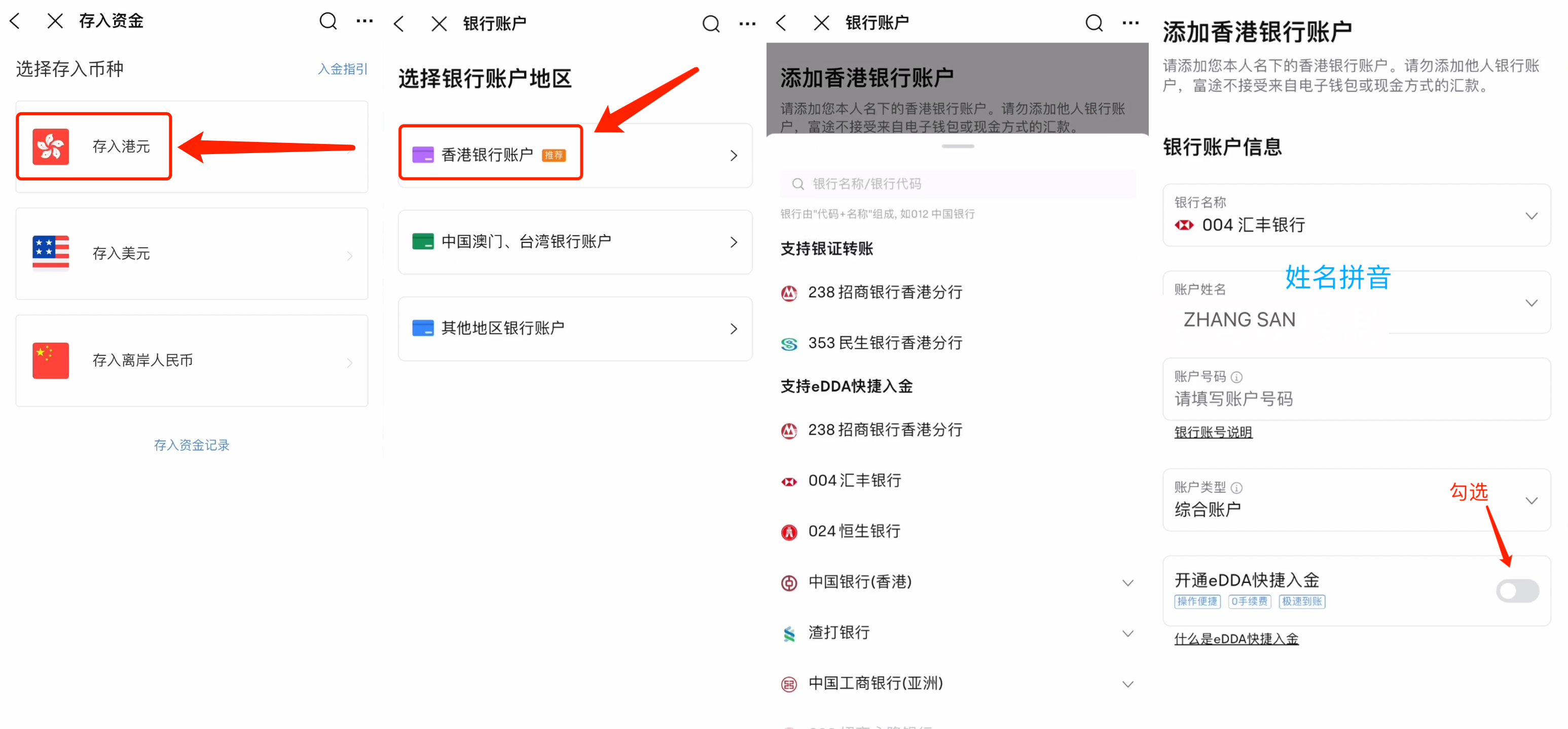
Task: Open the 存入资金记录 link
Action: (191, 445)
